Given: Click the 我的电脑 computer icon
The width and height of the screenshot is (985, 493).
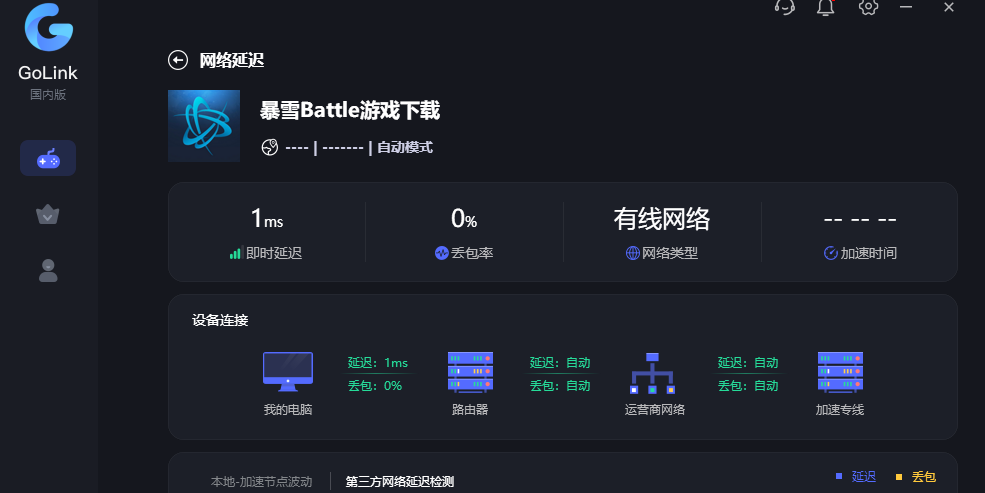Looking at the screenshot, I should click(x=288, y=369).
